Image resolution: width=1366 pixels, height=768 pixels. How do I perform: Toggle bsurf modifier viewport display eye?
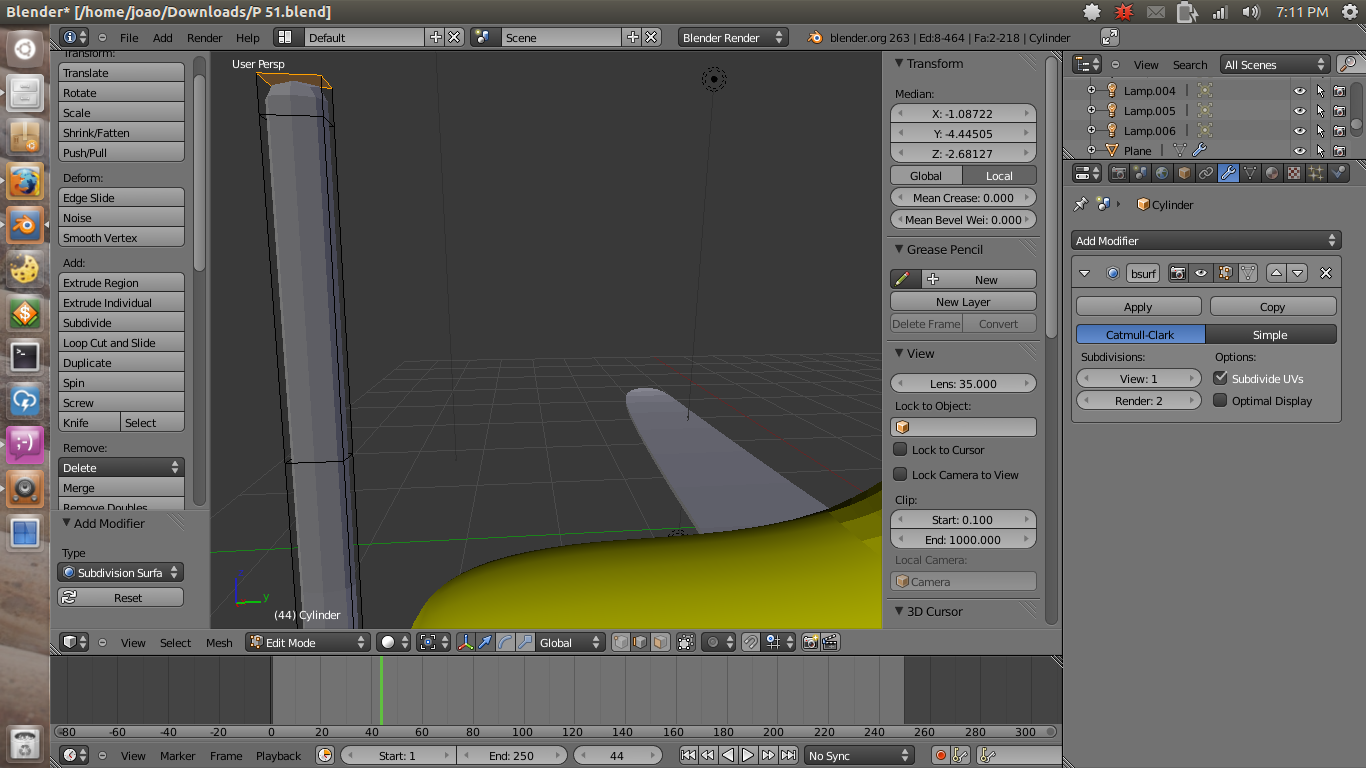tap(1201, 273)
